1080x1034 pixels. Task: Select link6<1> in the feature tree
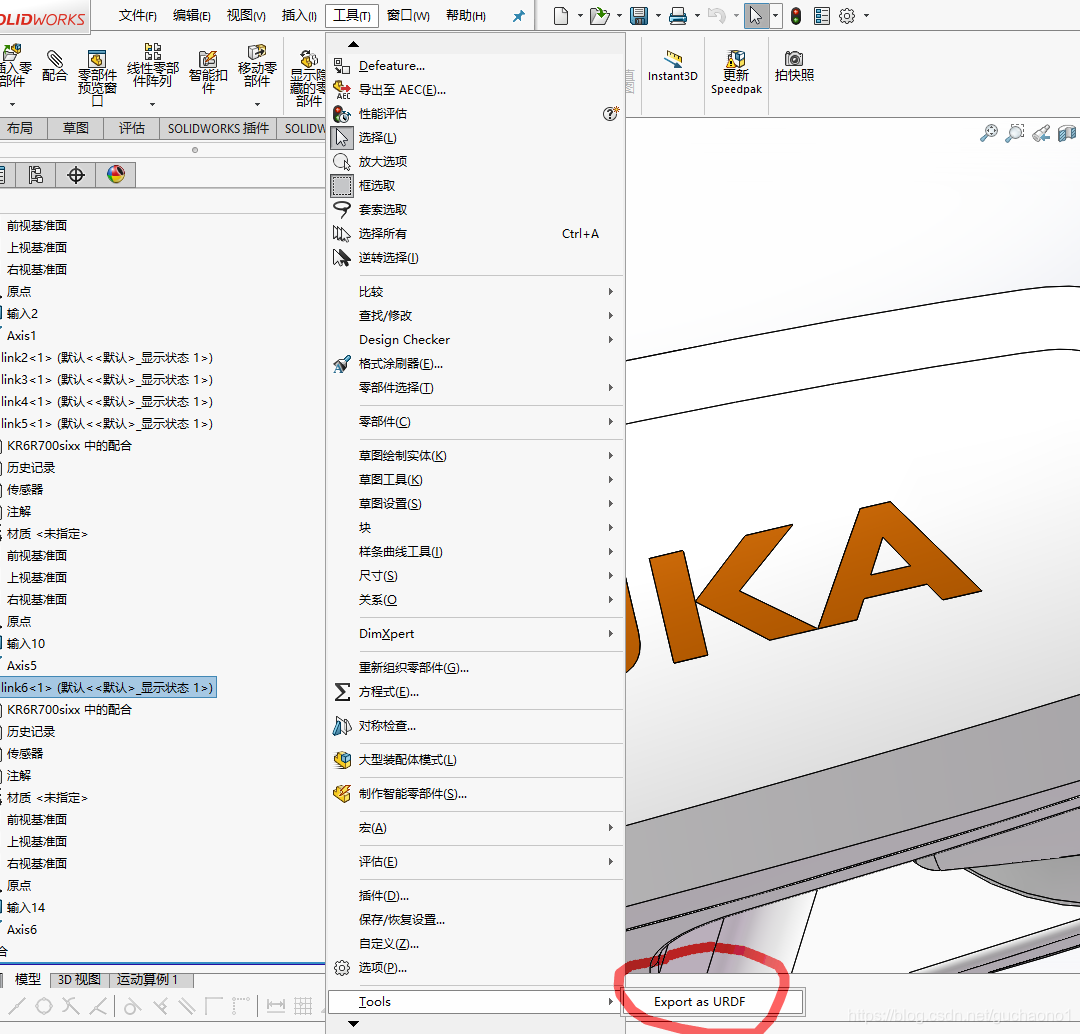[x=107, y=687]
